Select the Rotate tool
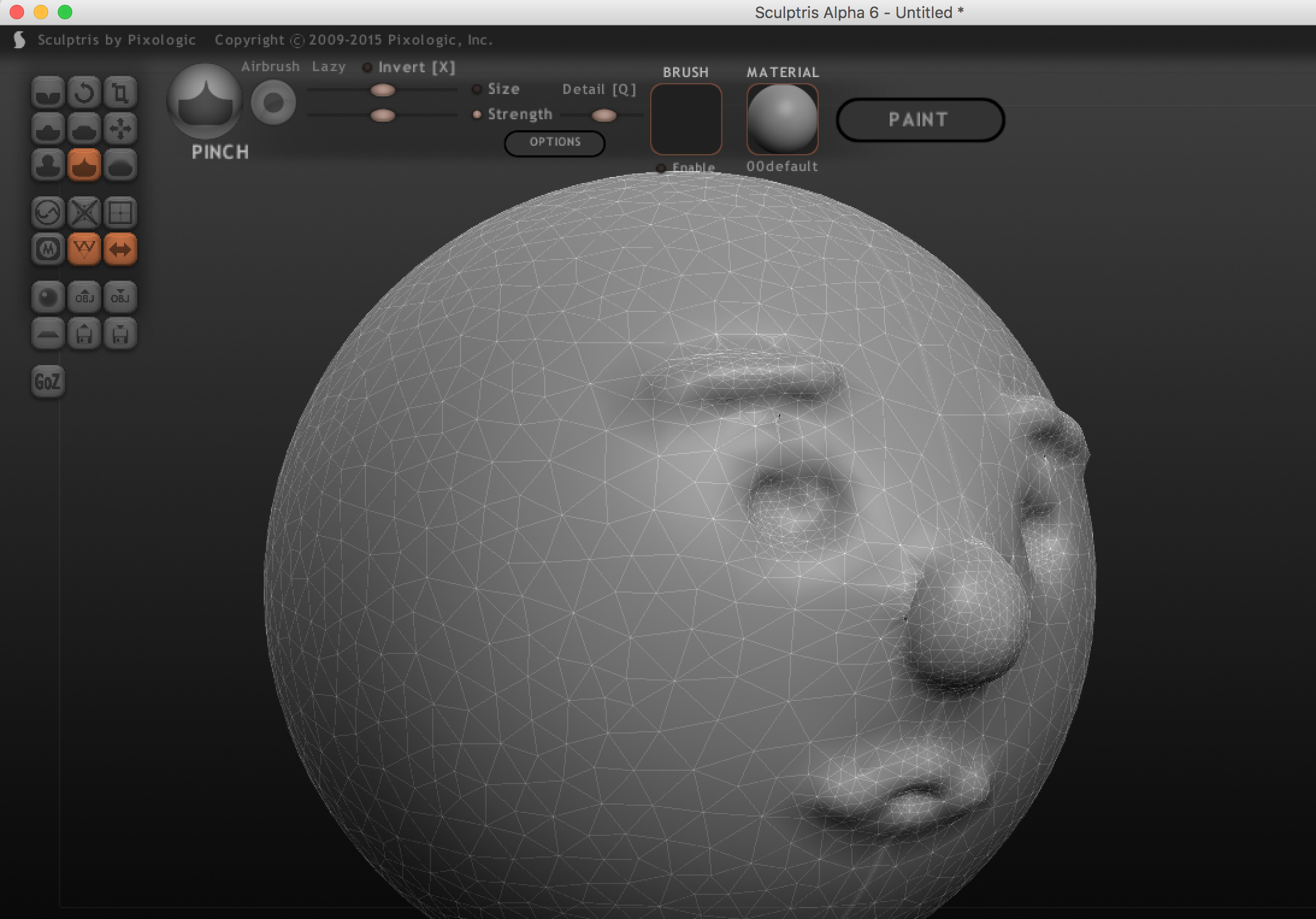 pos(84,93)
